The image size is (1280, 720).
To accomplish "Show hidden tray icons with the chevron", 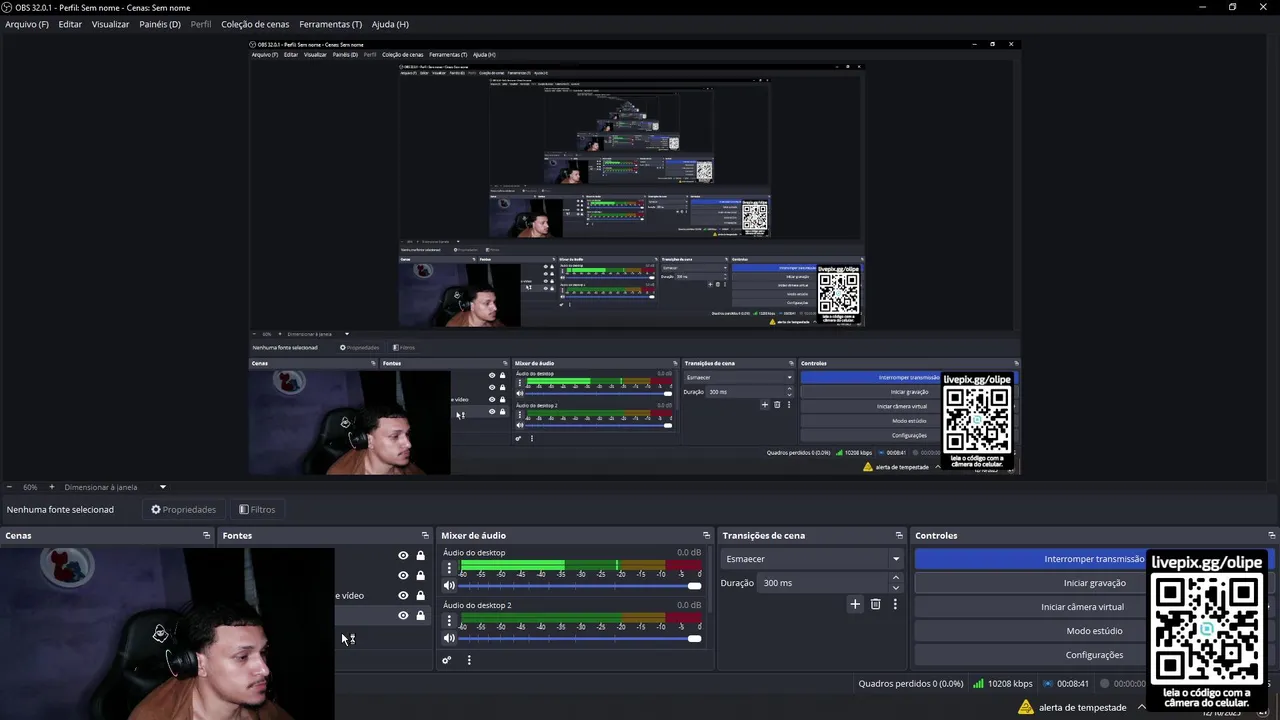I will pyautogui.click(x=1141, y=707).
